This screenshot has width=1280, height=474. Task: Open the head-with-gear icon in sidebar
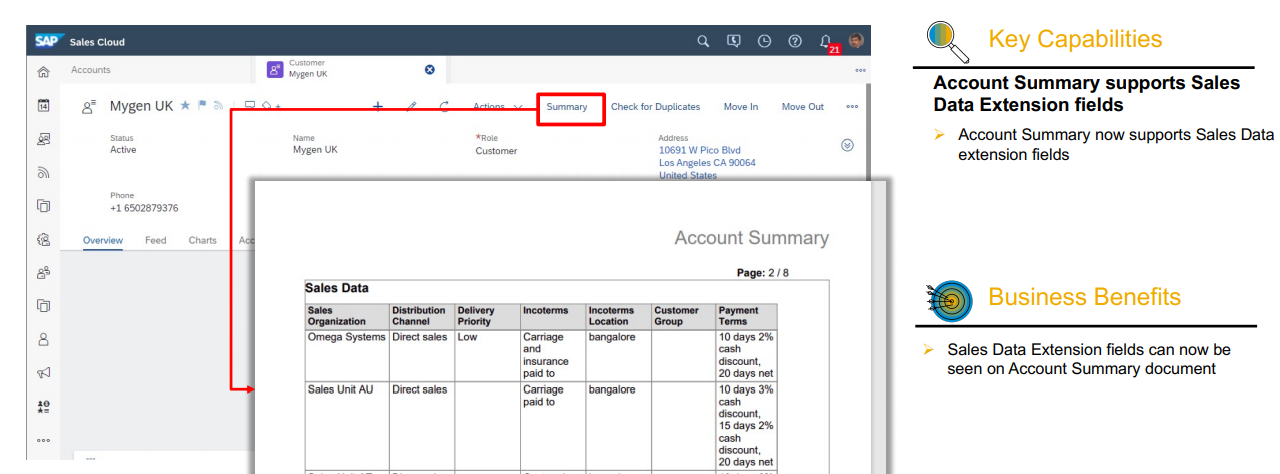click(43, 239)
